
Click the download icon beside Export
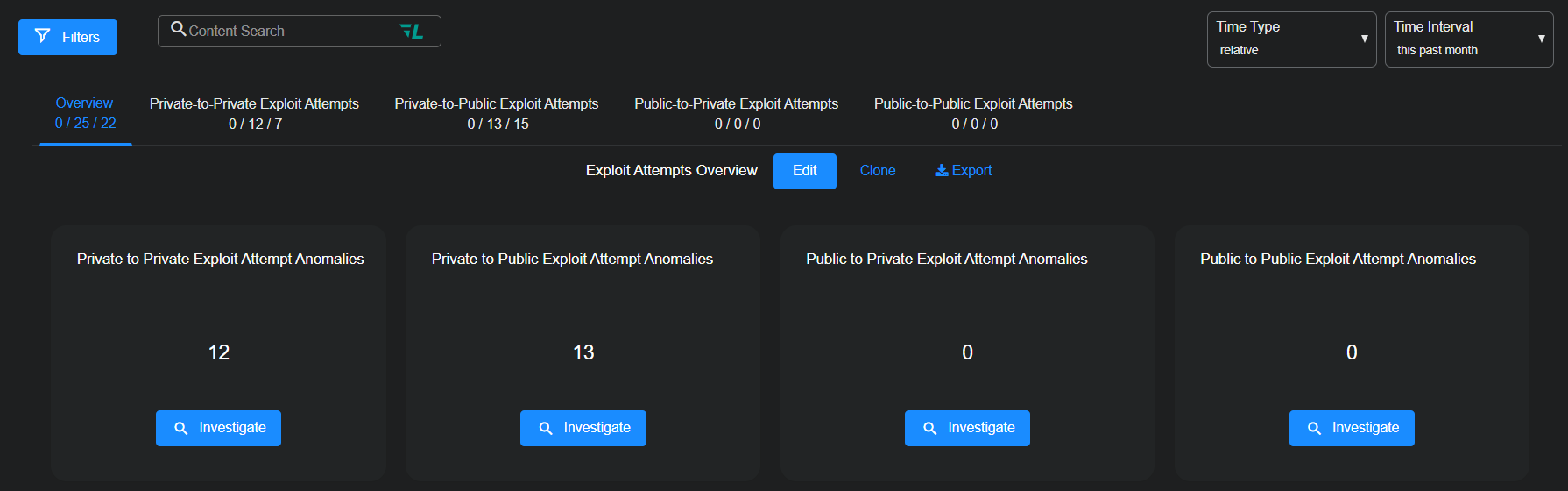[942, 170]
